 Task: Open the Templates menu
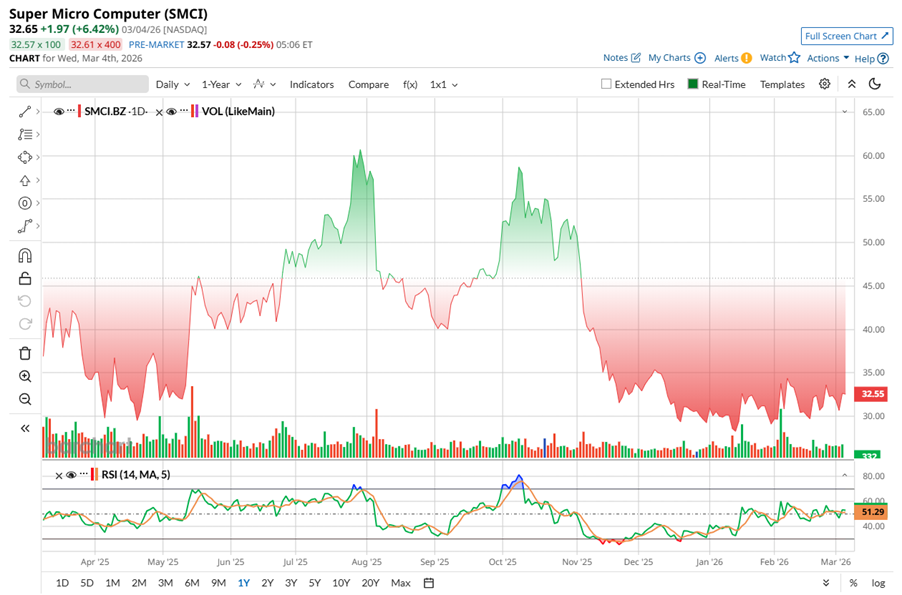pos(782,85)
